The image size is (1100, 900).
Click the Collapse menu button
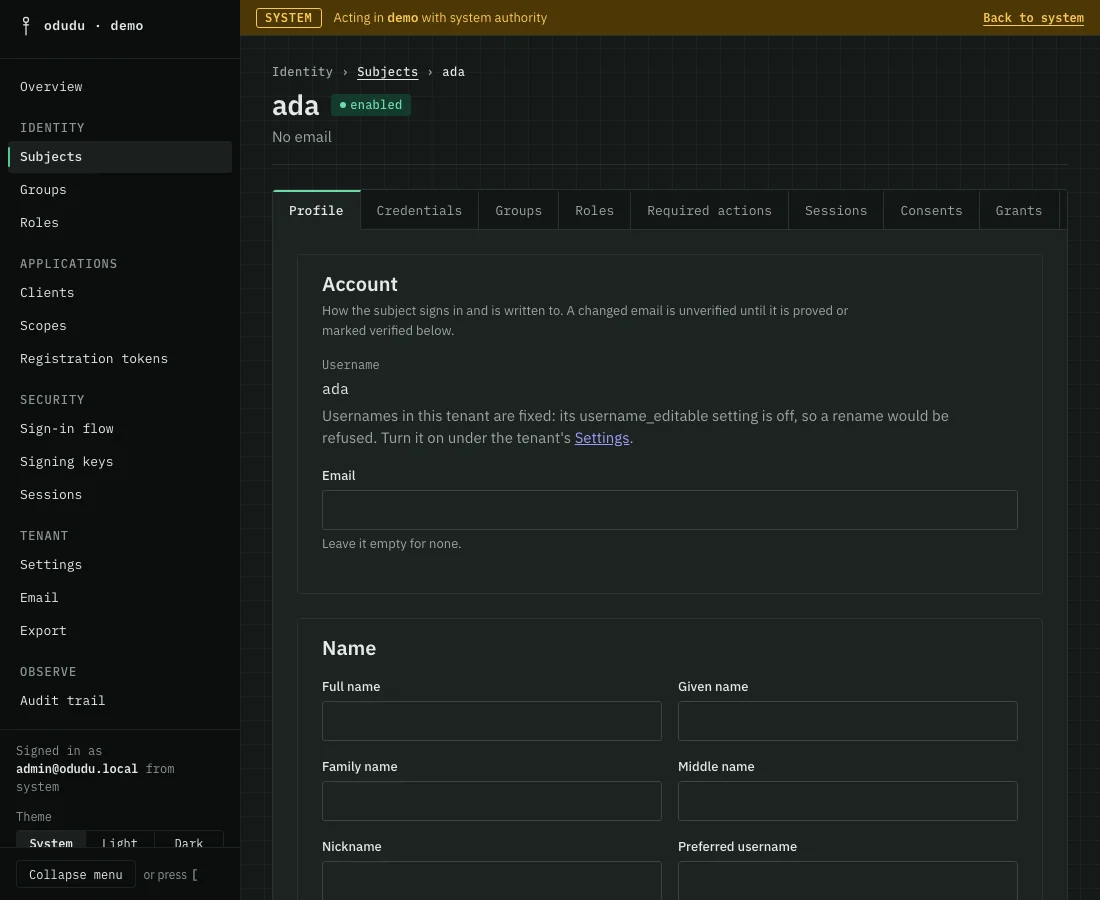point(76,875)
